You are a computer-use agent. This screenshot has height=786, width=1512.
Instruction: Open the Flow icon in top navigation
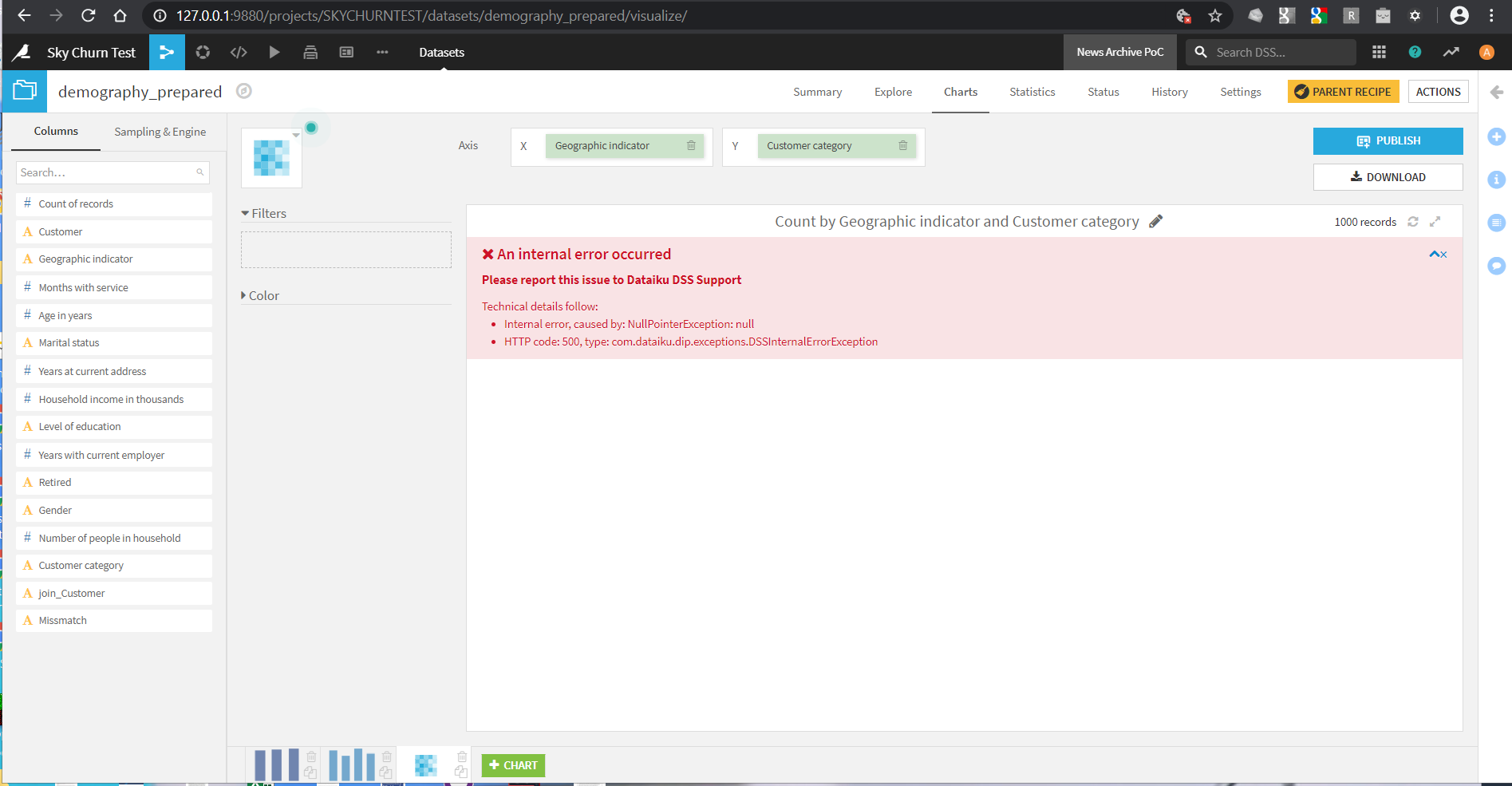[x=167, y=53]
